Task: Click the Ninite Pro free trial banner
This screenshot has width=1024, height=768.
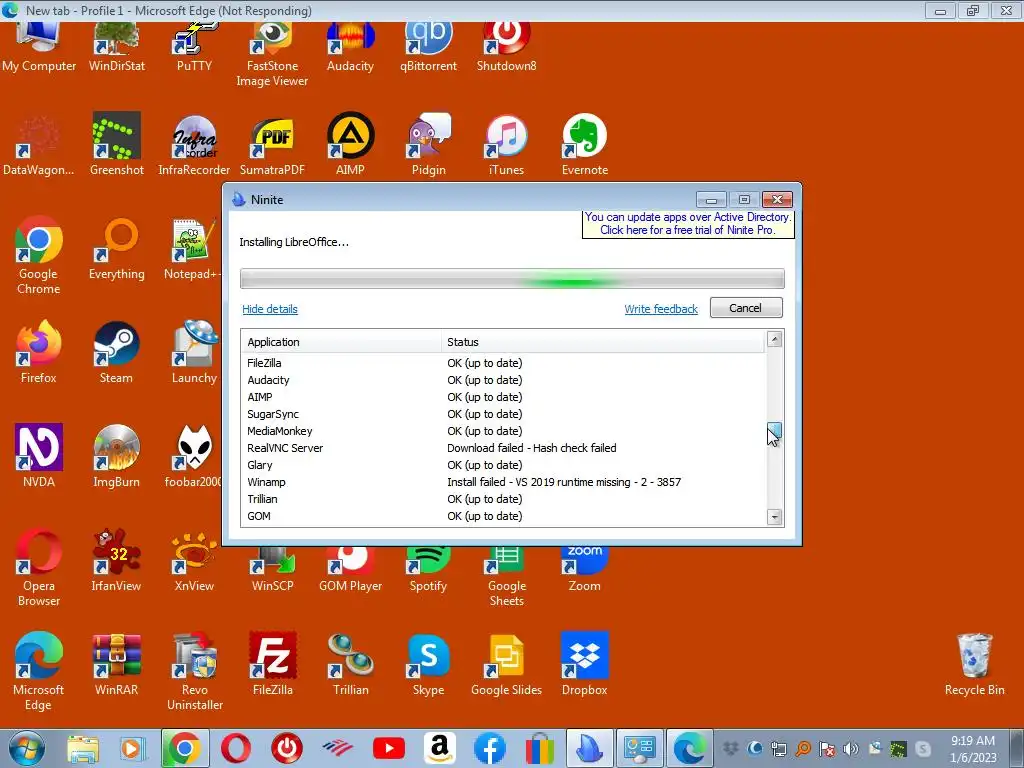Action: (688, 223)
